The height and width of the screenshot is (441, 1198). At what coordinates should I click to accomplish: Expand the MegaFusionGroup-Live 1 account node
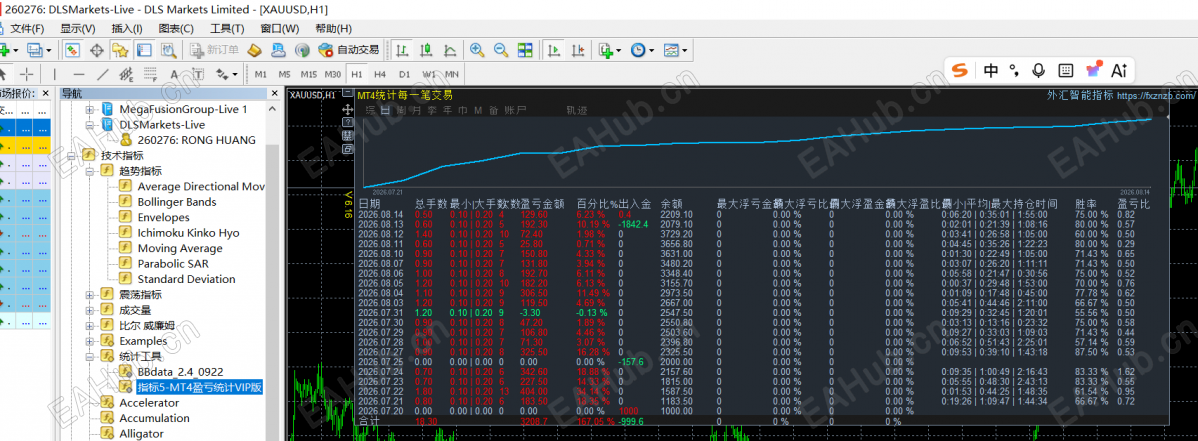pos(89,109)
